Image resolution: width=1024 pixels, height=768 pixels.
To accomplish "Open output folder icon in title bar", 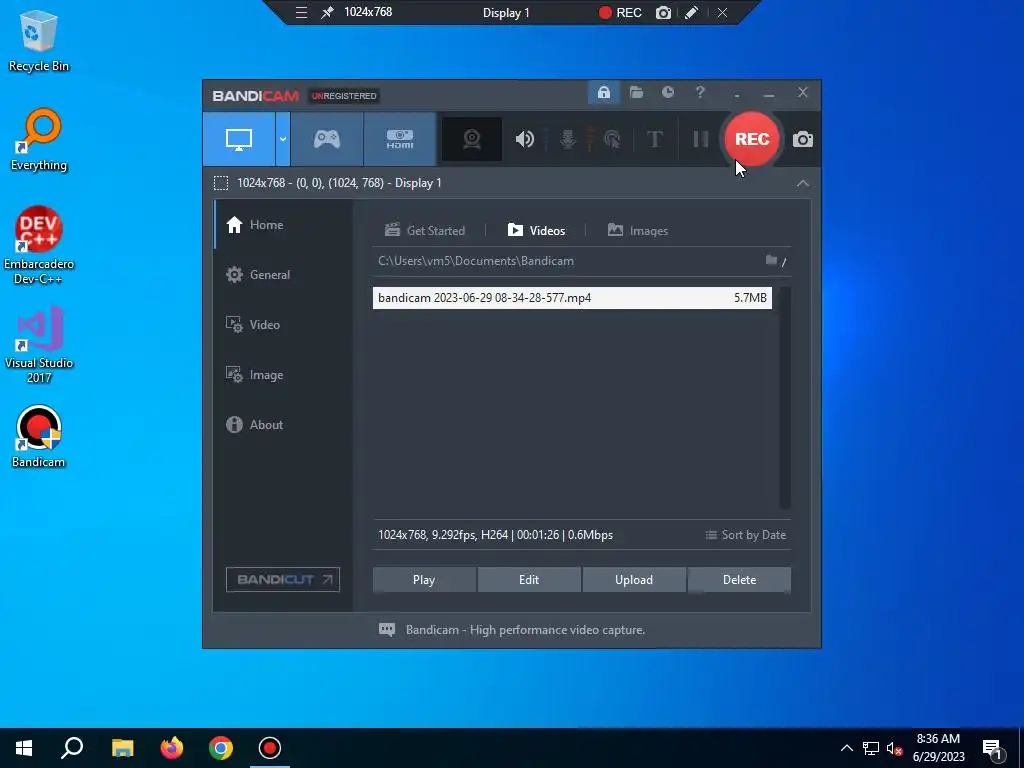I will click(x=636, y=93).
